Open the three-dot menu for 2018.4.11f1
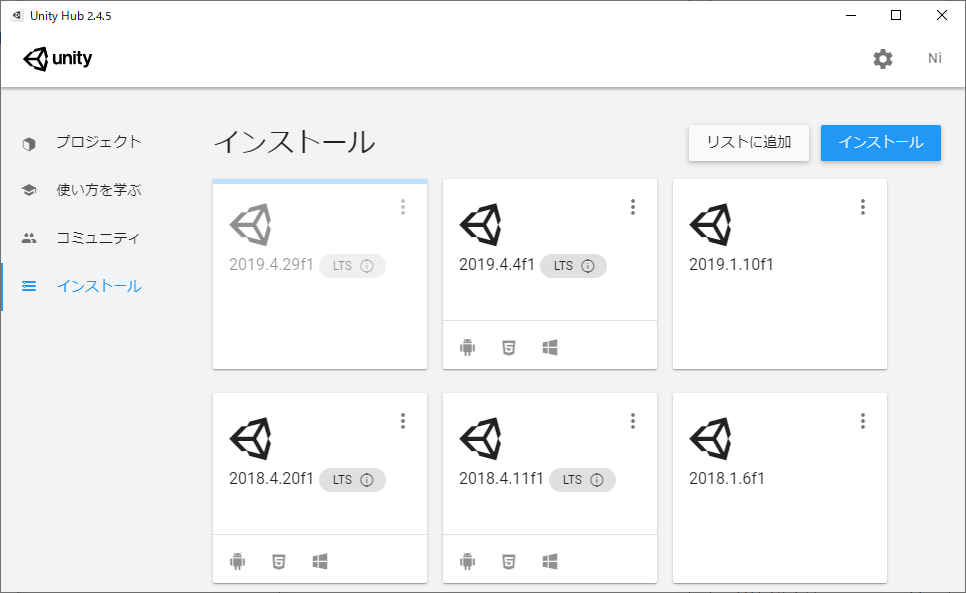Screen dimensions: 966x593 click(633, 421)
